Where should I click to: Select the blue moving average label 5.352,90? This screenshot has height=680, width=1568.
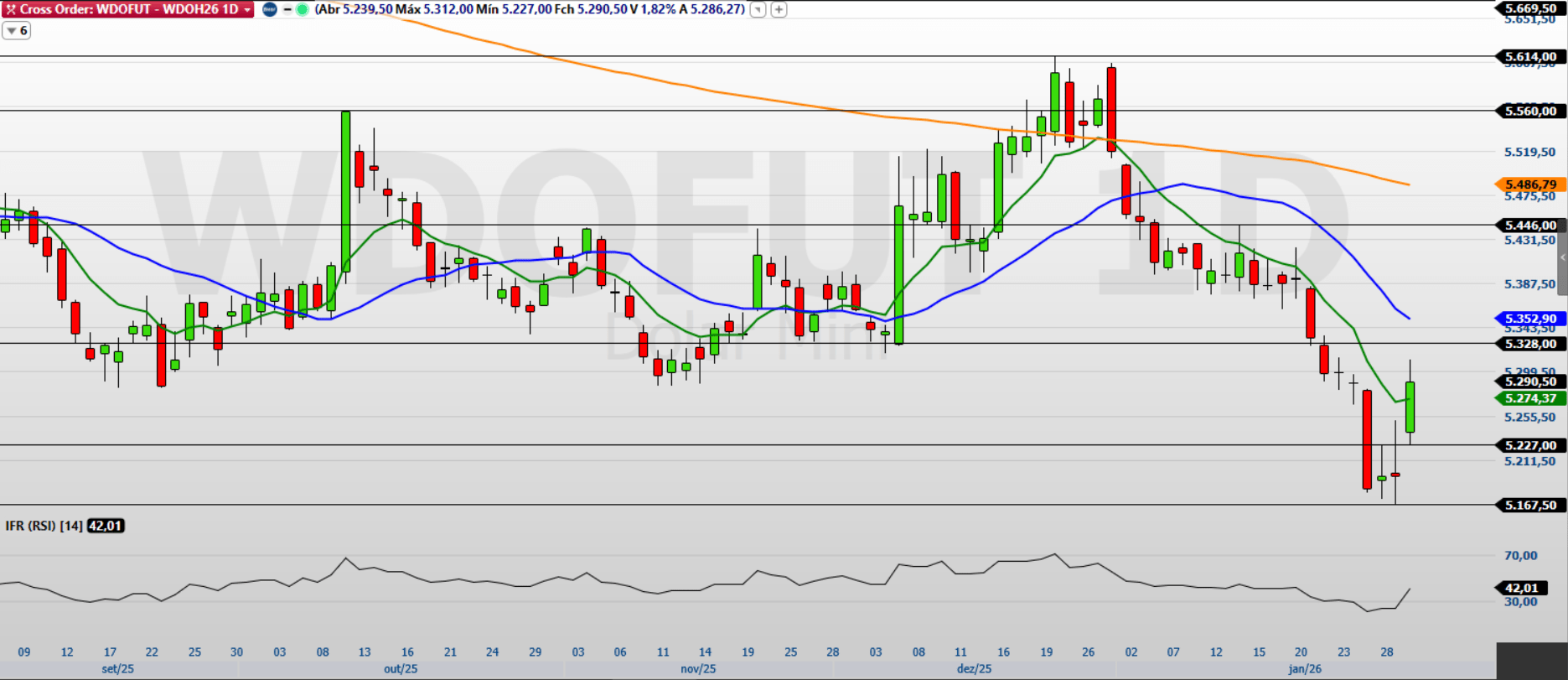point(1530,319)
